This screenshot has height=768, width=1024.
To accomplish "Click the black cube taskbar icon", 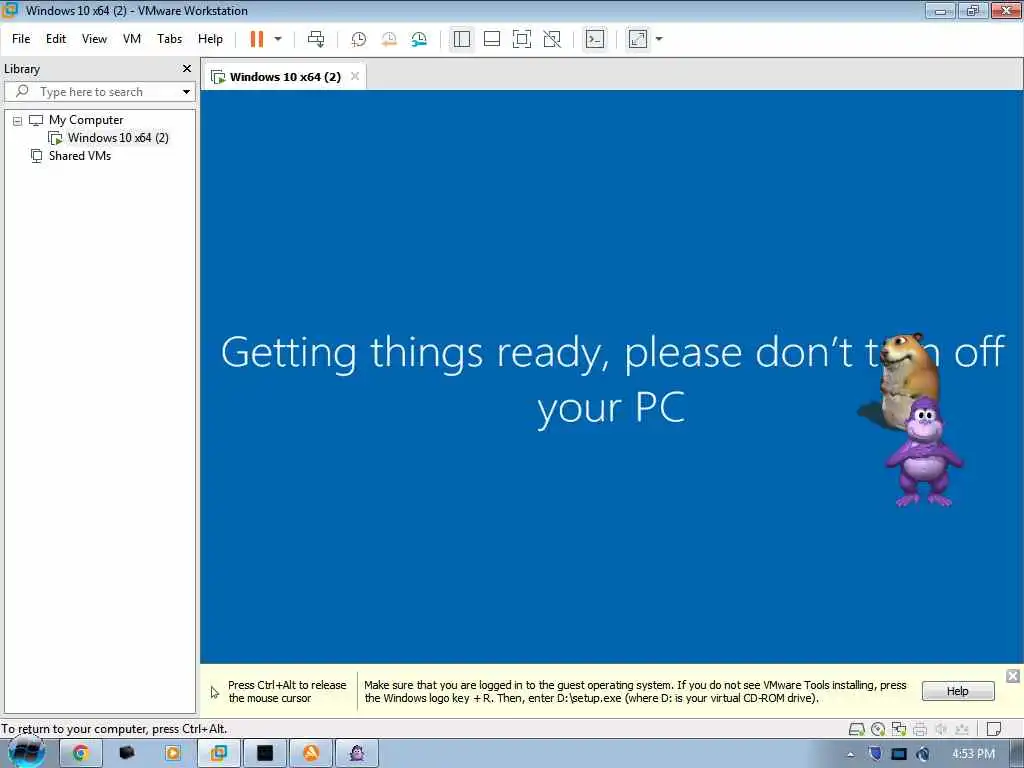I will [x=127, y=753].
